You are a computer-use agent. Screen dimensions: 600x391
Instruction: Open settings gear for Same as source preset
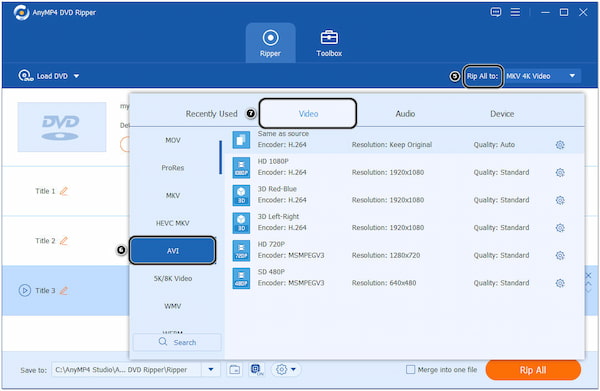tap(560, 145)
